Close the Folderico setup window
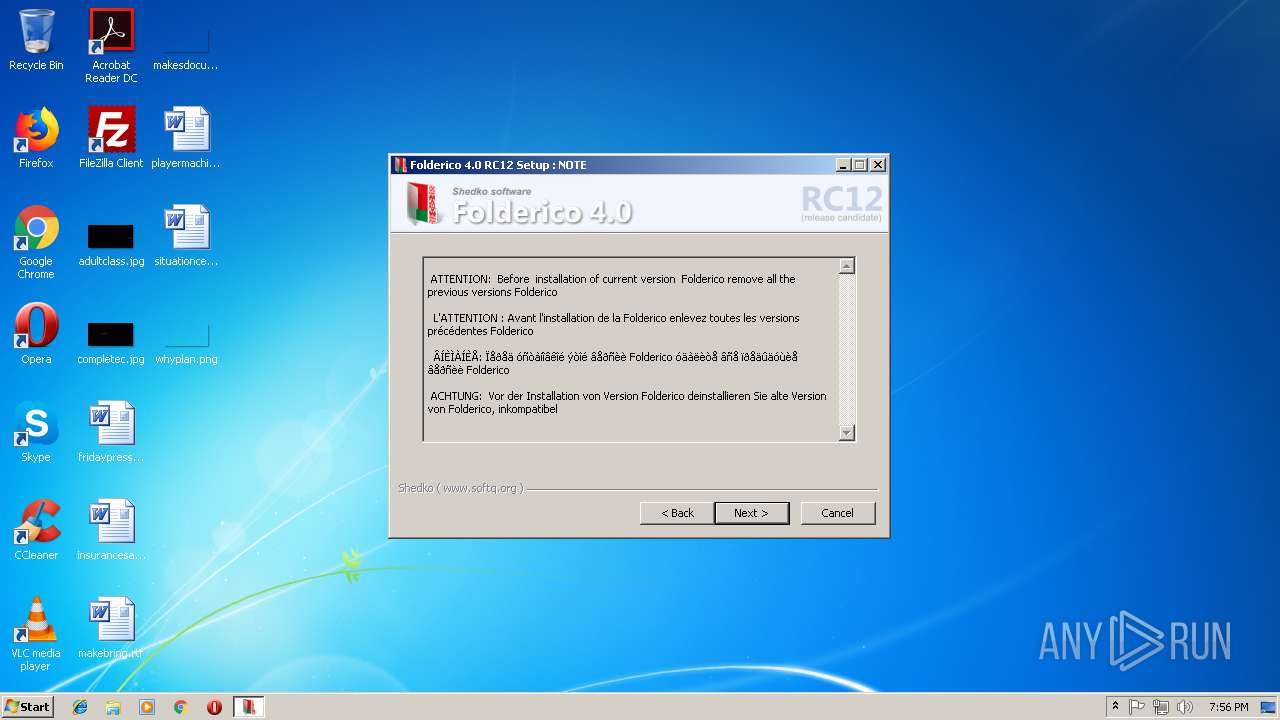Viewport: 1280px width, 720px height. point(877,165)
